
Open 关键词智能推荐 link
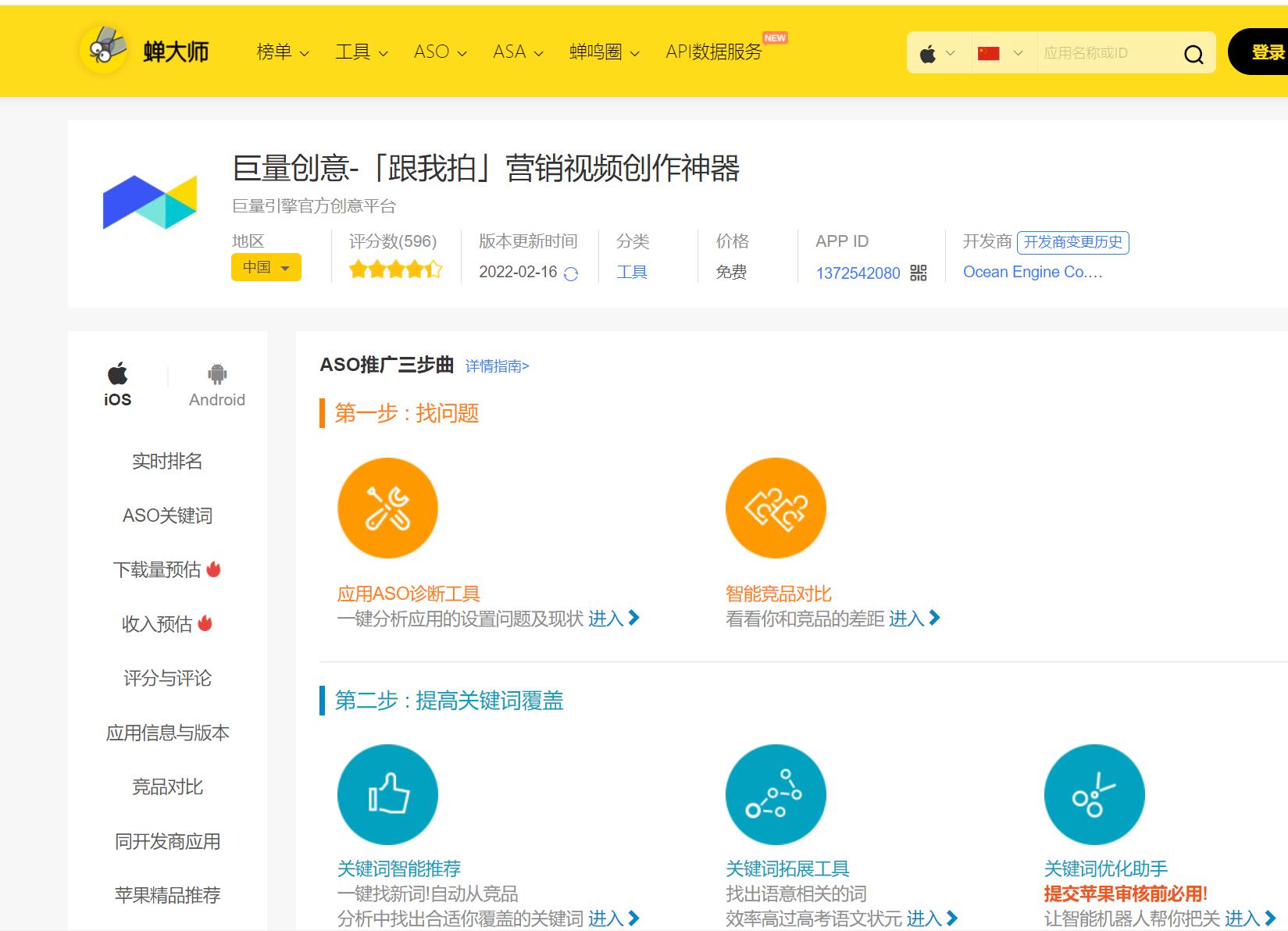pos(399,869)
